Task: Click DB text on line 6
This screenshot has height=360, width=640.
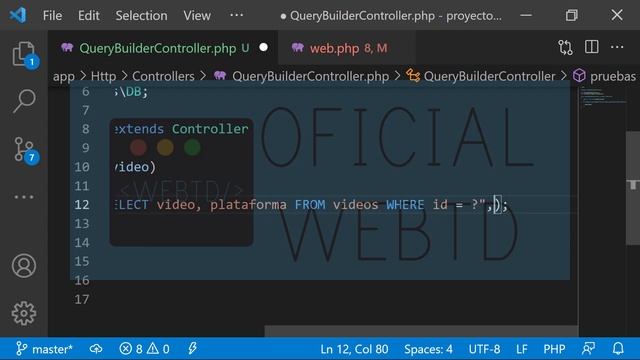Action: click(x=133, y=91)
